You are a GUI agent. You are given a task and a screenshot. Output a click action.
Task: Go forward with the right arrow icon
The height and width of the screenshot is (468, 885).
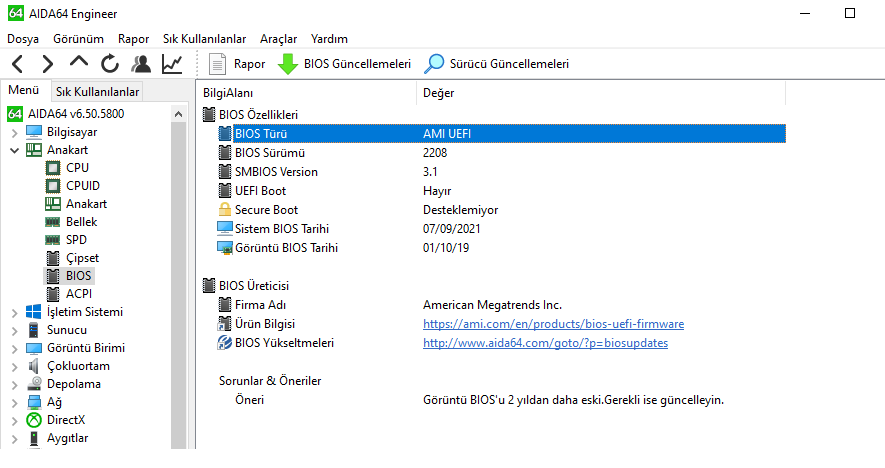click(x=48, y=64)
